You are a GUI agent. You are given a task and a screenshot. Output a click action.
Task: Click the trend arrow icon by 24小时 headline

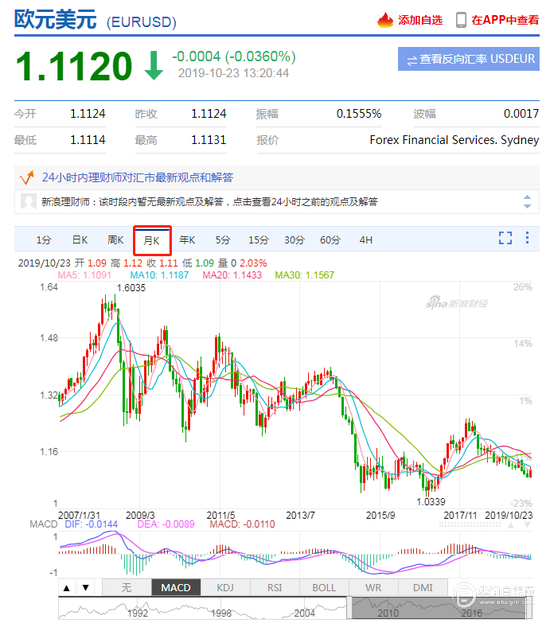(26, 177)
